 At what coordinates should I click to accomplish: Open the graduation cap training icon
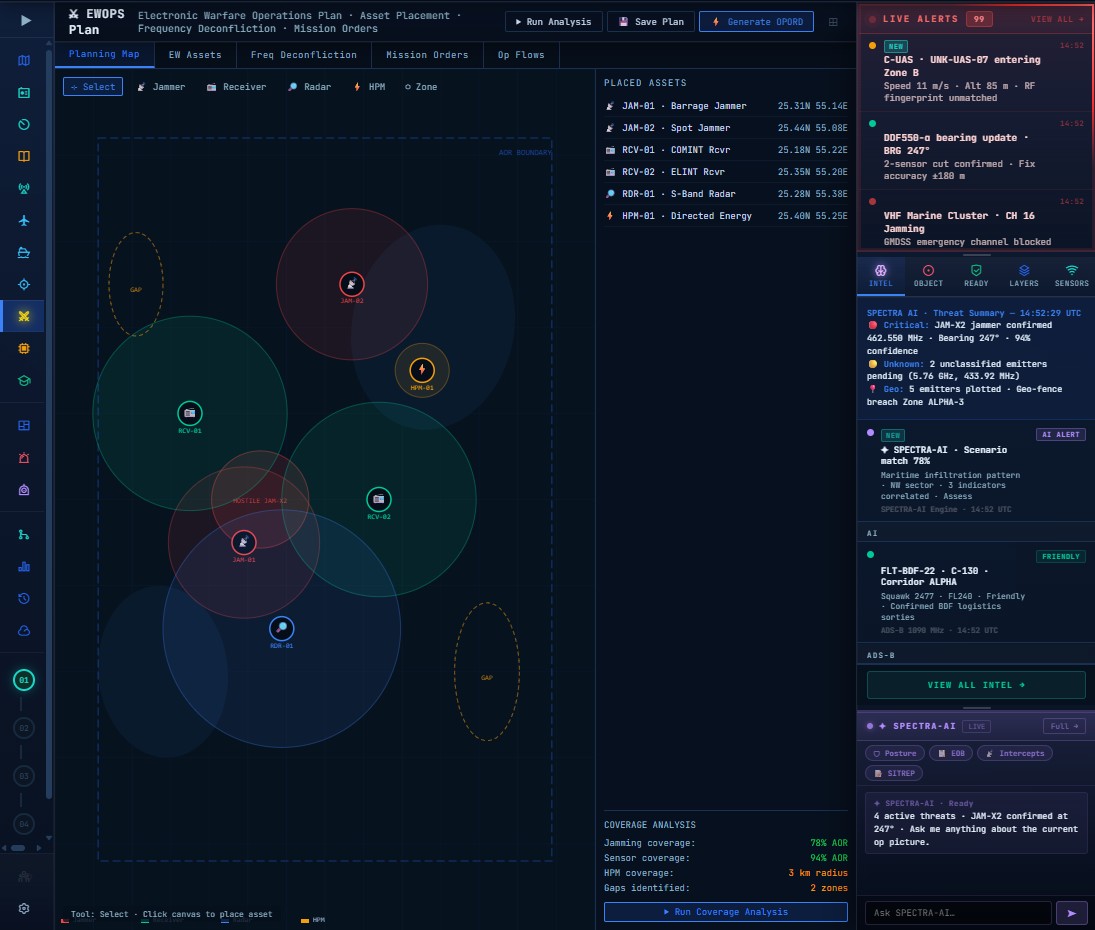pos(24,381)
